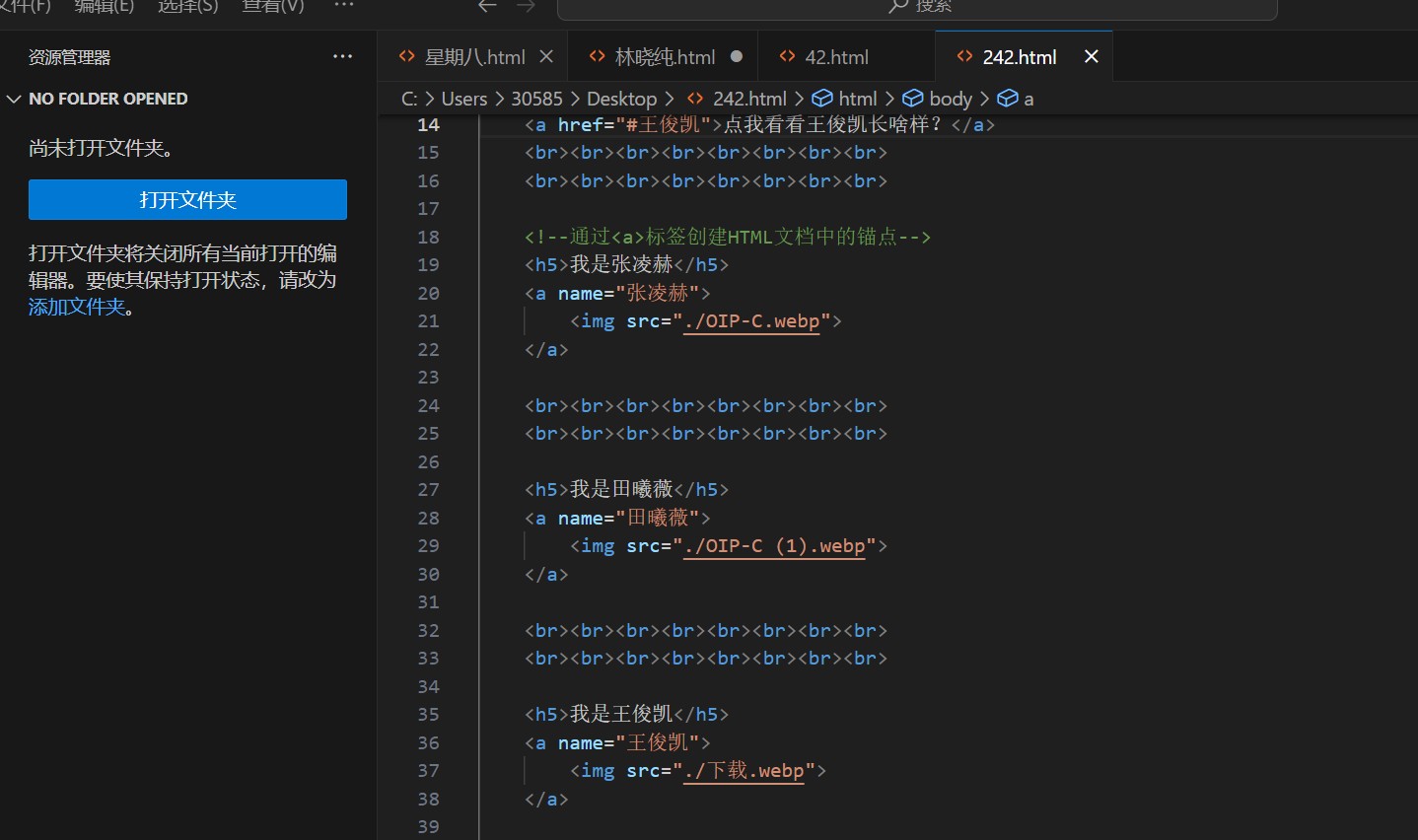Click the 林晓纯.html file type icon

point(597,57)
